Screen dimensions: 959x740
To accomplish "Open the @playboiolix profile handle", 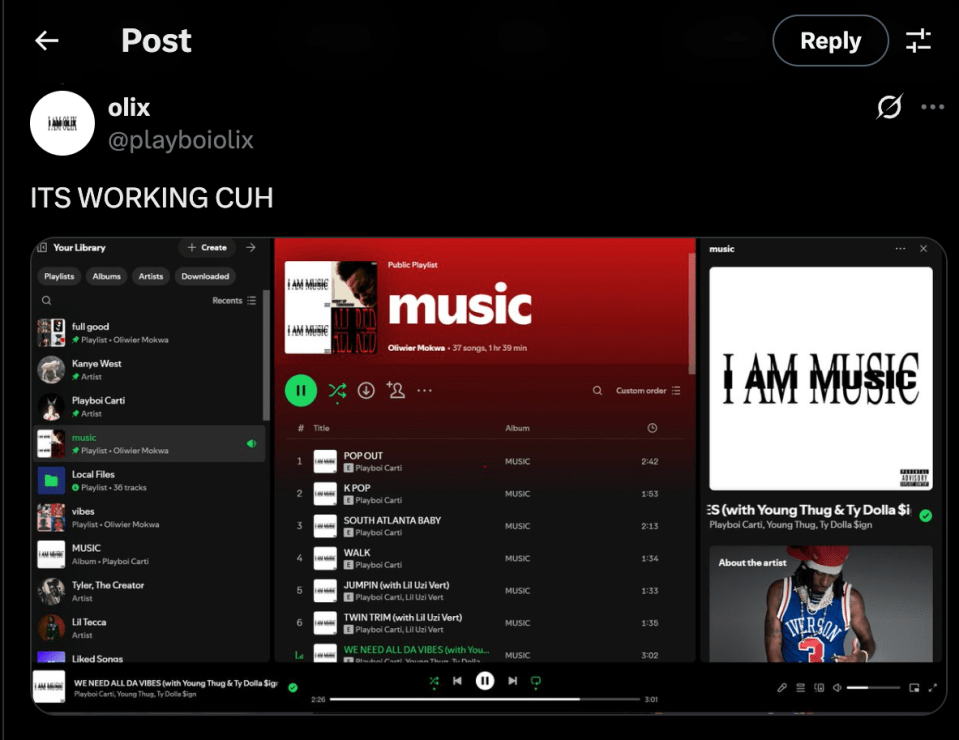I will (180, 140).
